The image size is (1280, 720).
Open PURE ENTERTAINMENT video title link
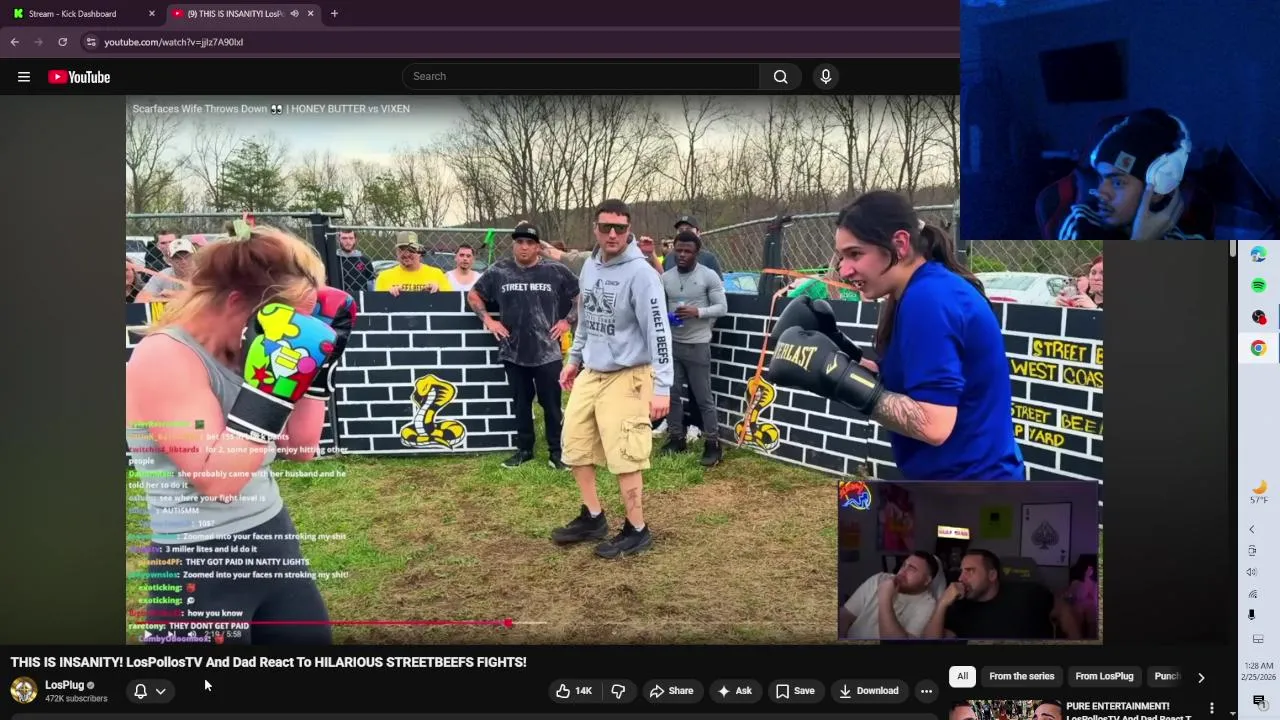pos(1130,711)
